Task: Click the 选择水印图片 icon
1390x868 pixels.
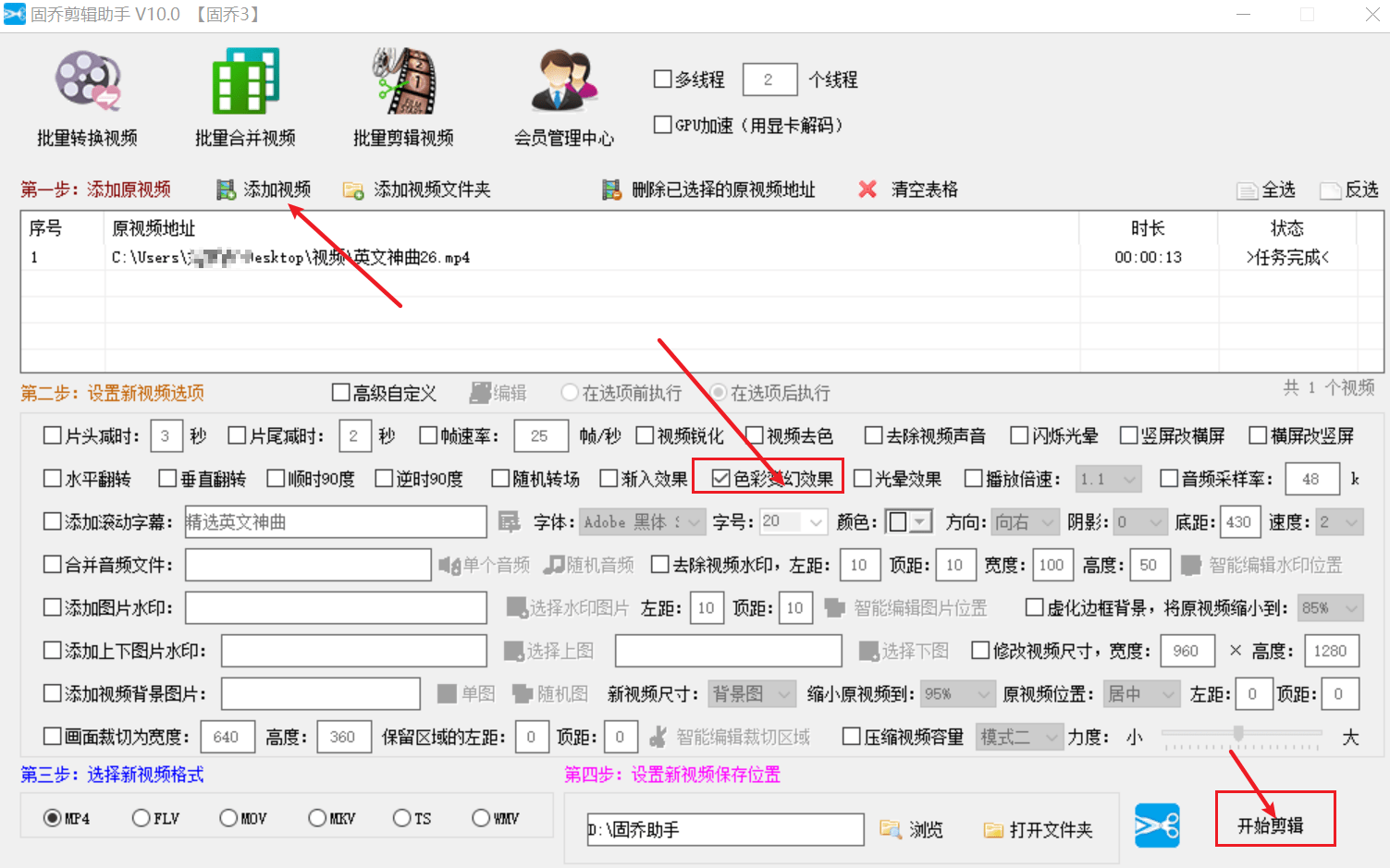Action: [x=517, y=607]
